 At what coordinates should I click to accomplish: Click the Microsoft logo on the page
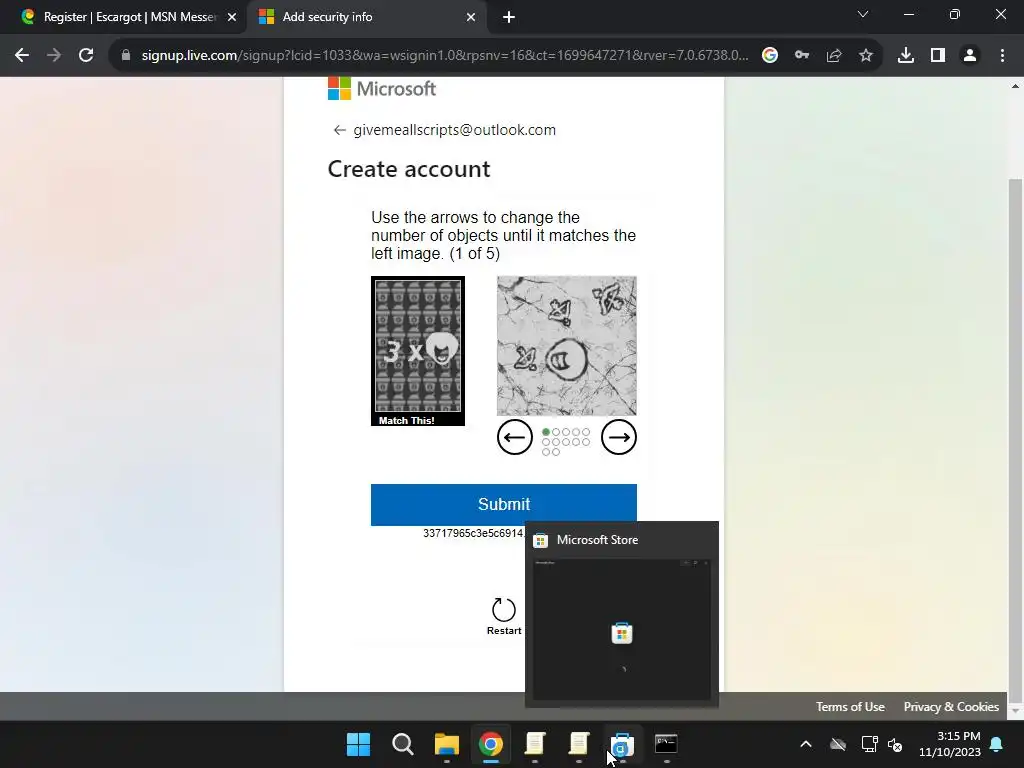pyautogui.click(x=381, y=89)
